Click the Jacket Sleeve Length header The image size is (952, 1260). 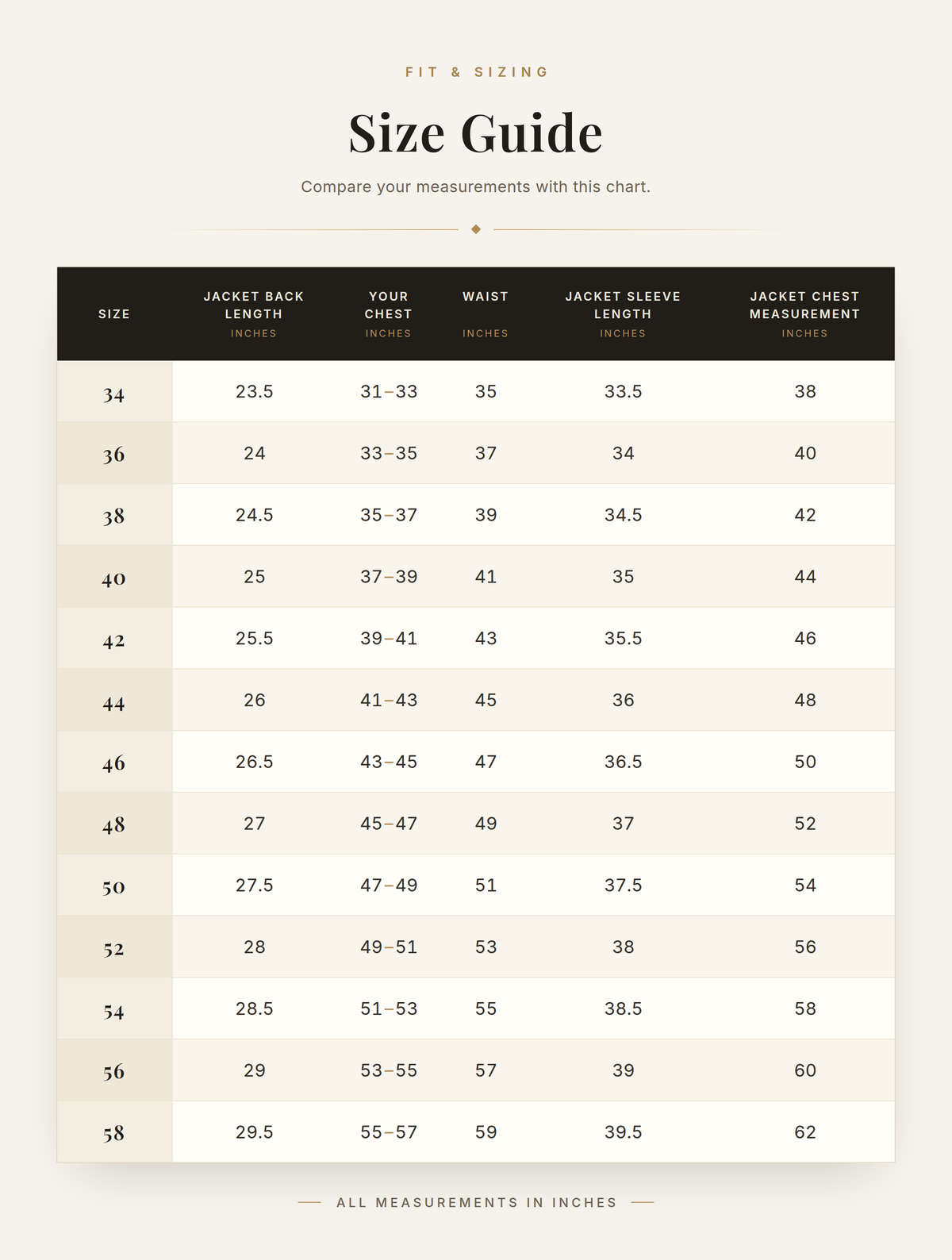pos(623,314)
